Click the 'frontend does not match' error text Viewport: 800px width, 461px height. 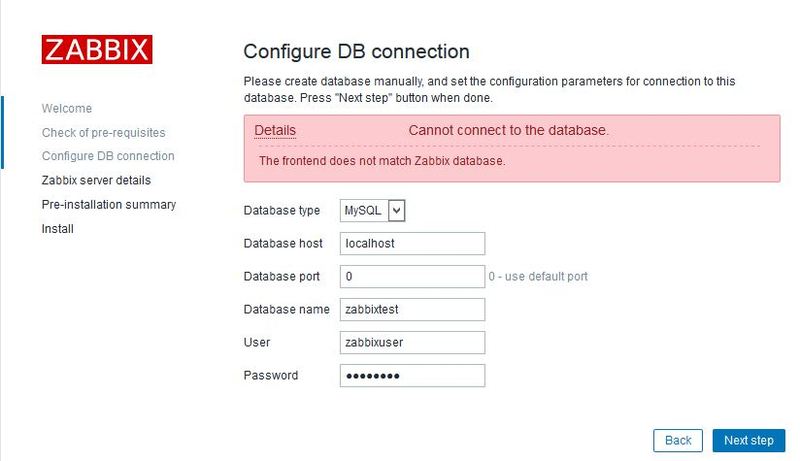coord(382,161)
